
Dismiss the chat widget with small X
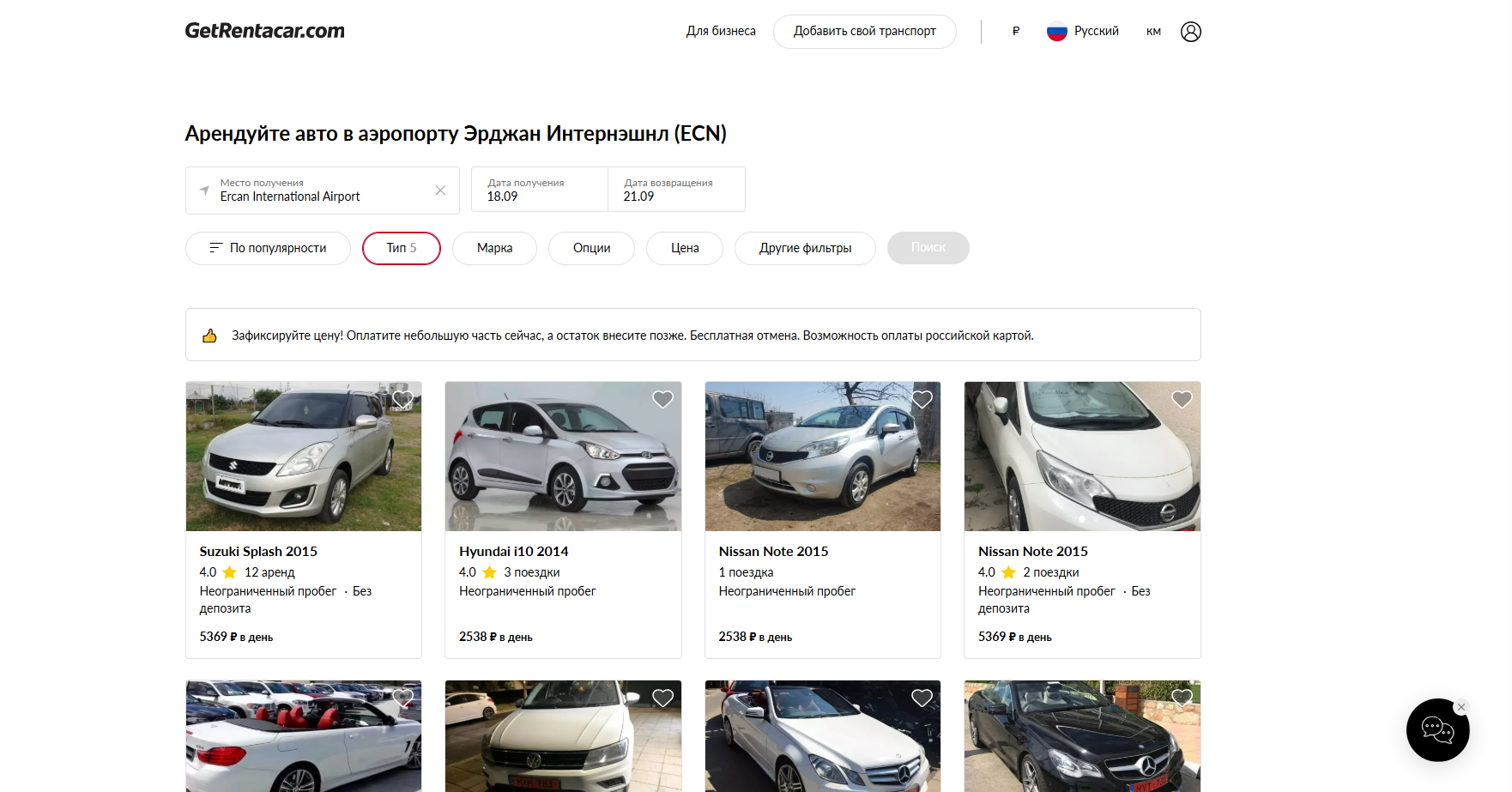[x=1461, y=707]
